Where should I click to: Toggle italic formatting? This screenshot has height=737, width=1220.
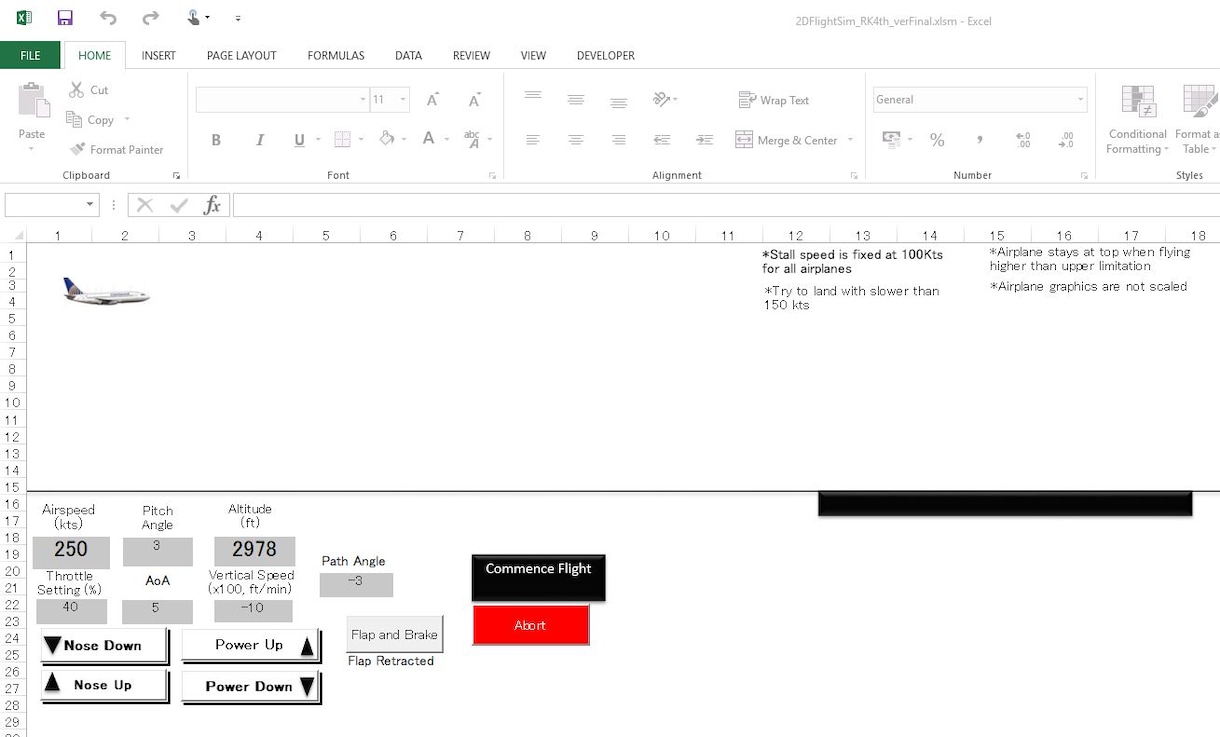259,140
